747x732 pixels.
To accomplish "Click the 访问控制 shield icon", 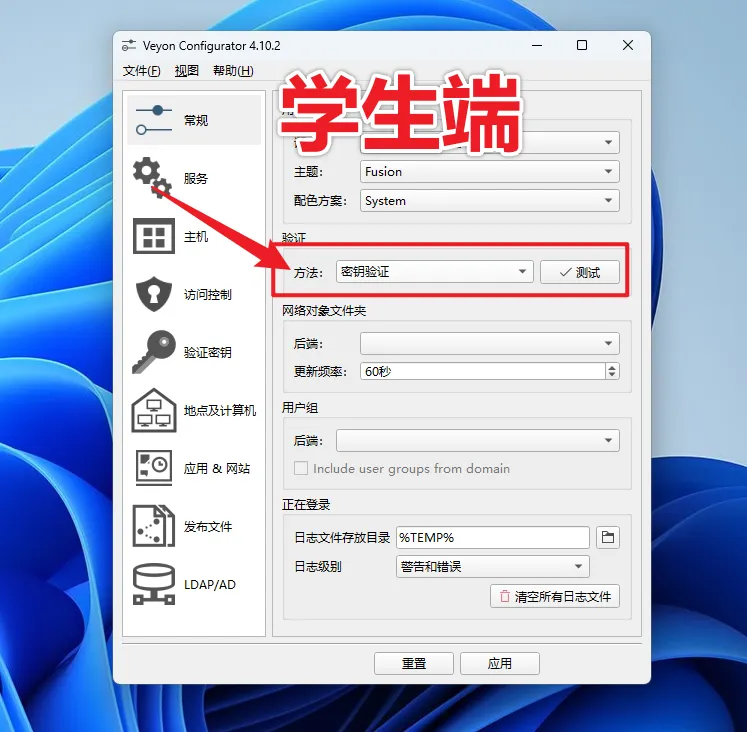I will 153,294.
